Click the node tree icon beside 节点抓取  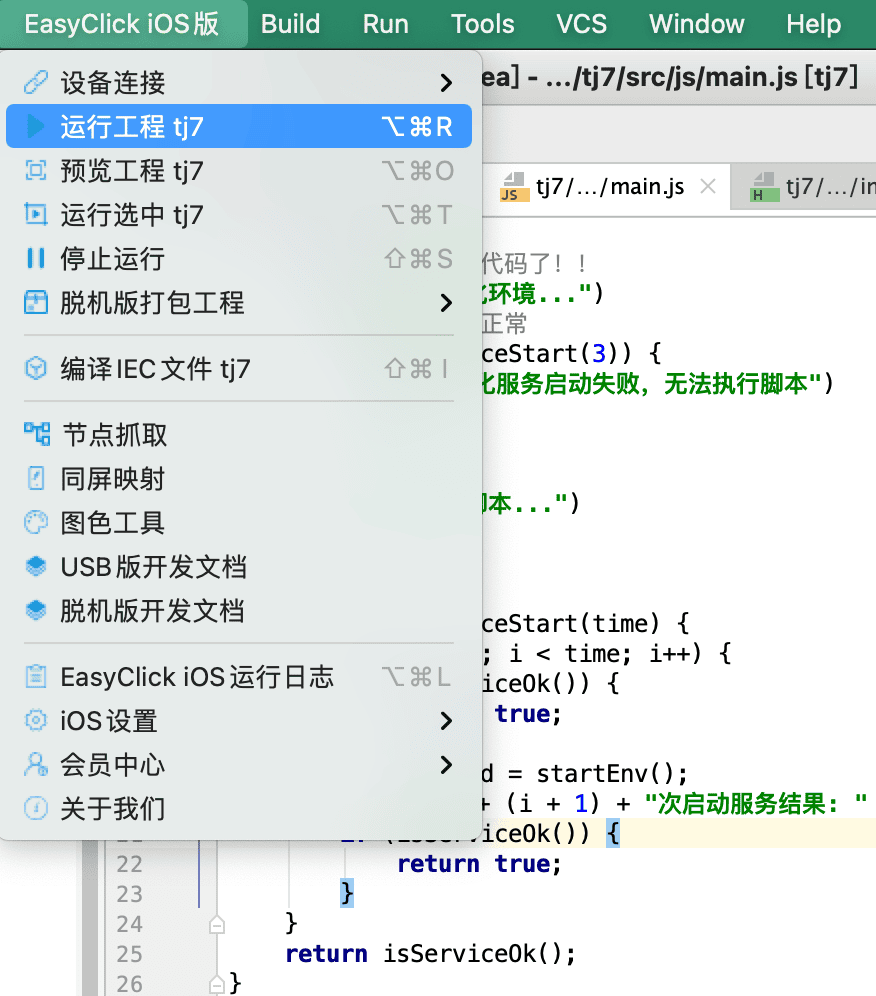37,434
